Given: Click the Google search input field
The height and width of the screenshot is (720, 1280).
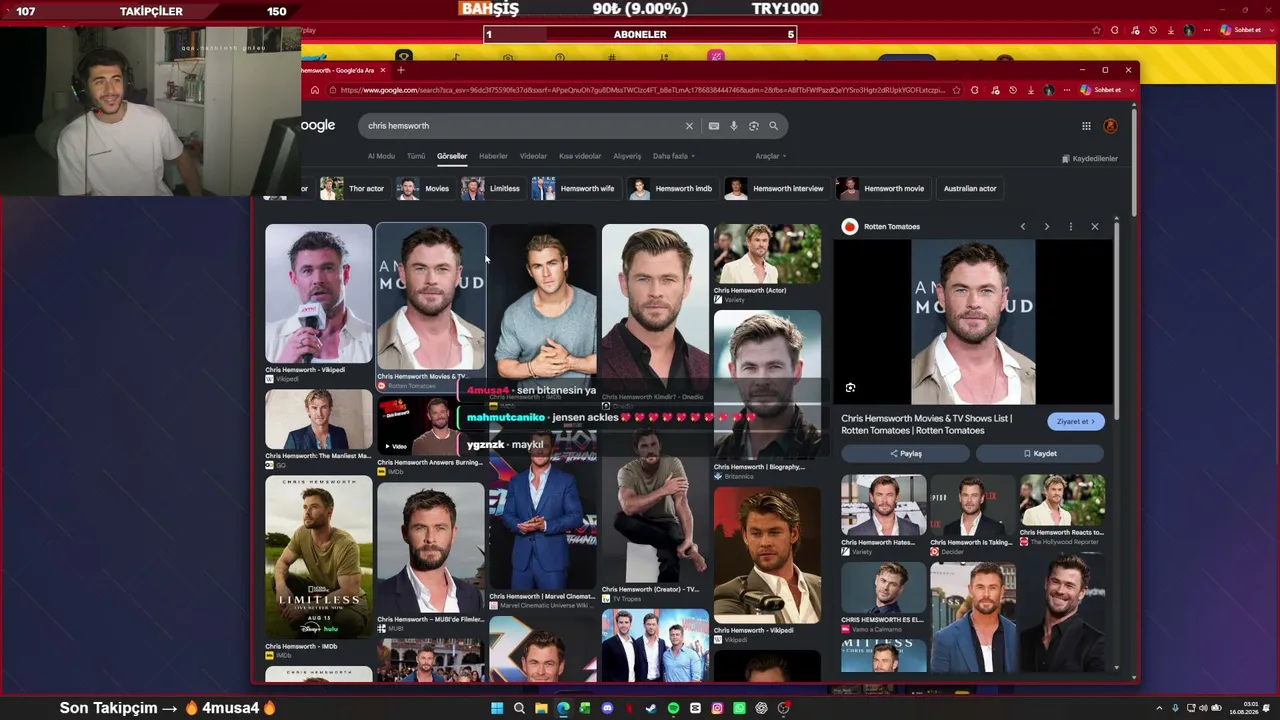Looking at the screenshot, I should coord(520,126).
